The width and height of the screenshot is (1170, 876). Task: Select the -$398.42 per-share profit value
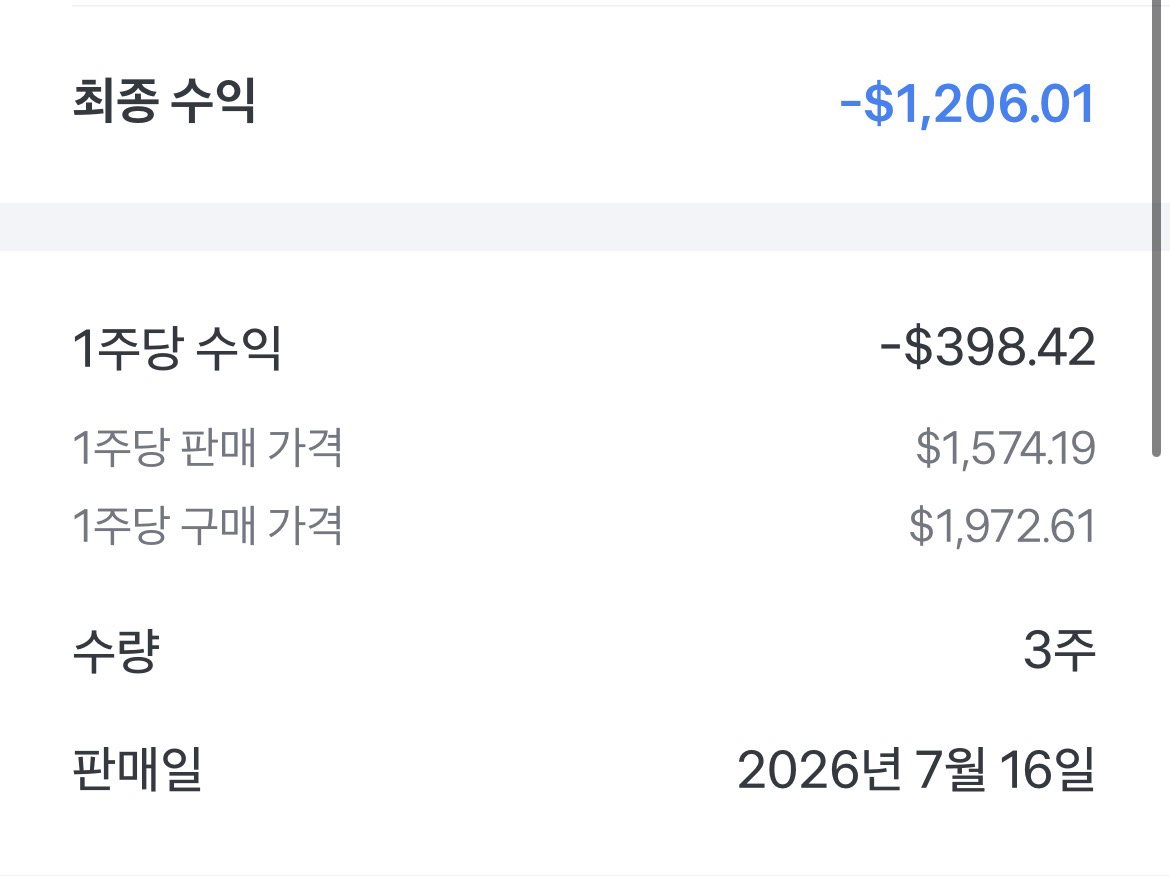click(987, 347)
